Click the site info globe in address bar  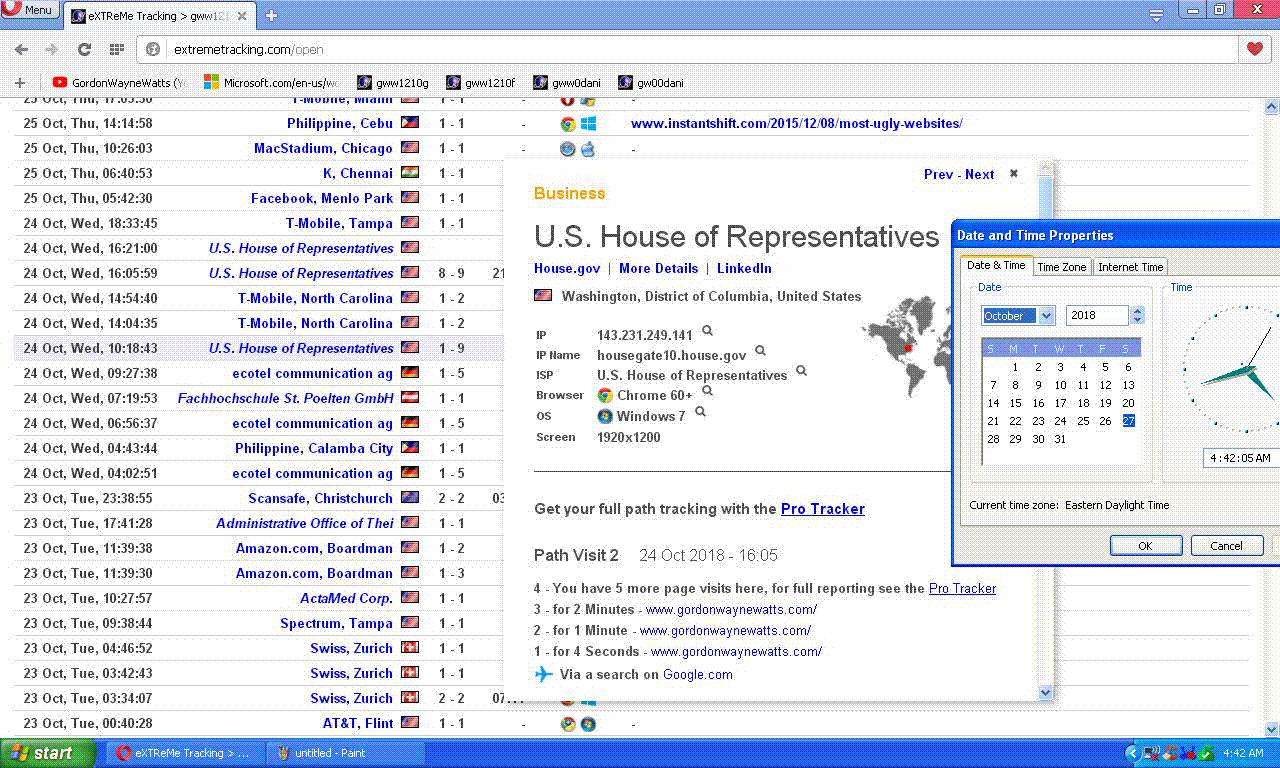(153, 49)
